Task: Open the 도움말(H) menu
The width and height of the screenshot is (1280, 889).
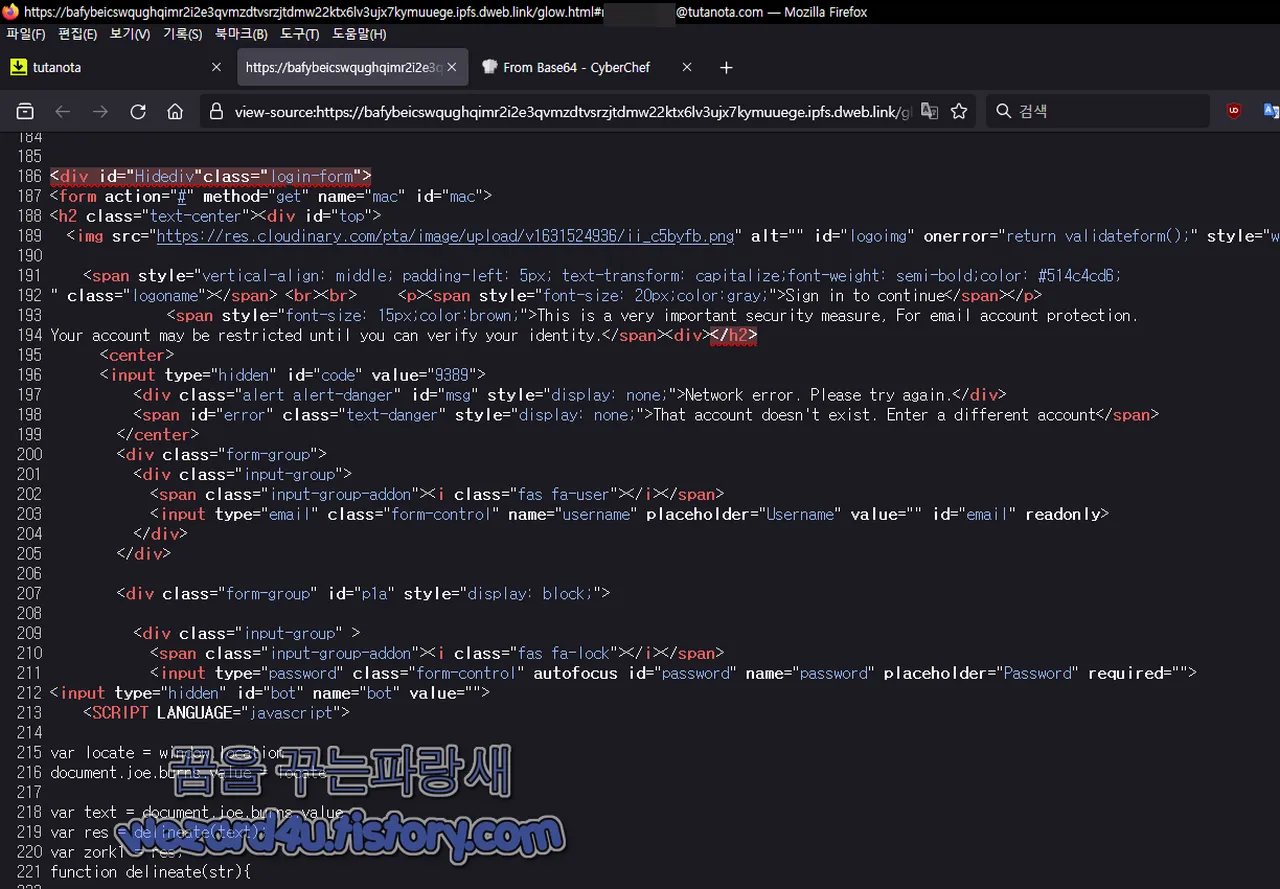Action: 359,34
